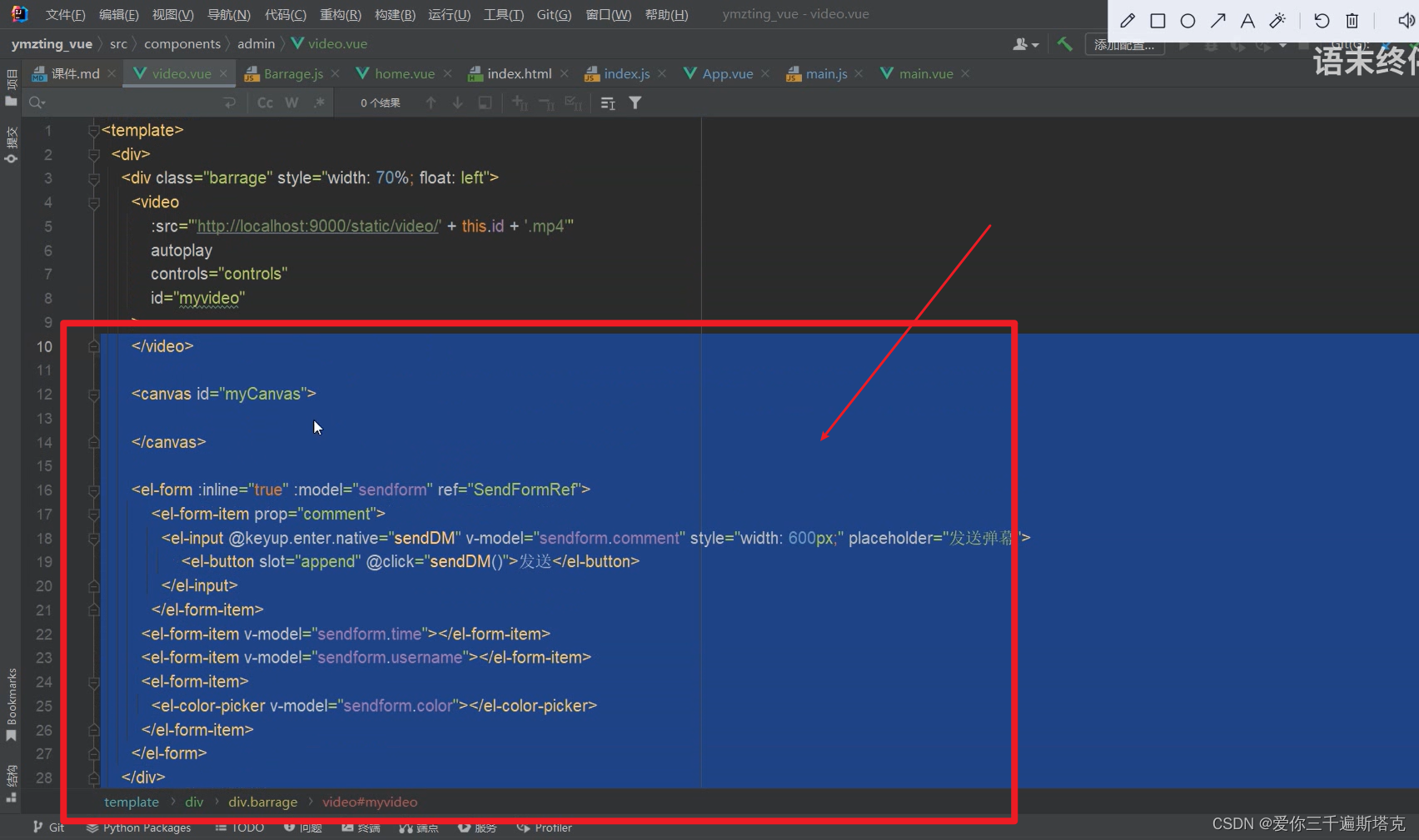Build project with hammer icon
The image size is (1419, 840).
coord(1064,44)
